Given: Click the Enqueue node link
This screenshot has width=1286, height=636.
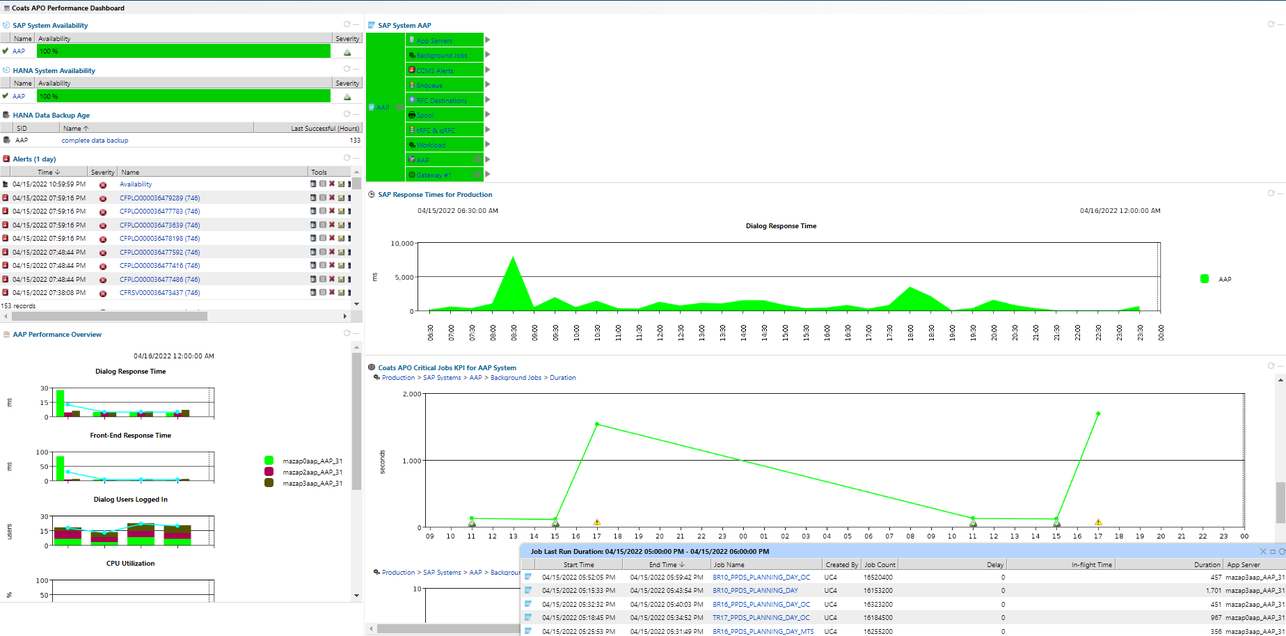Looking at the screenshot, I should pyautogui.click(x=430, y=85).
